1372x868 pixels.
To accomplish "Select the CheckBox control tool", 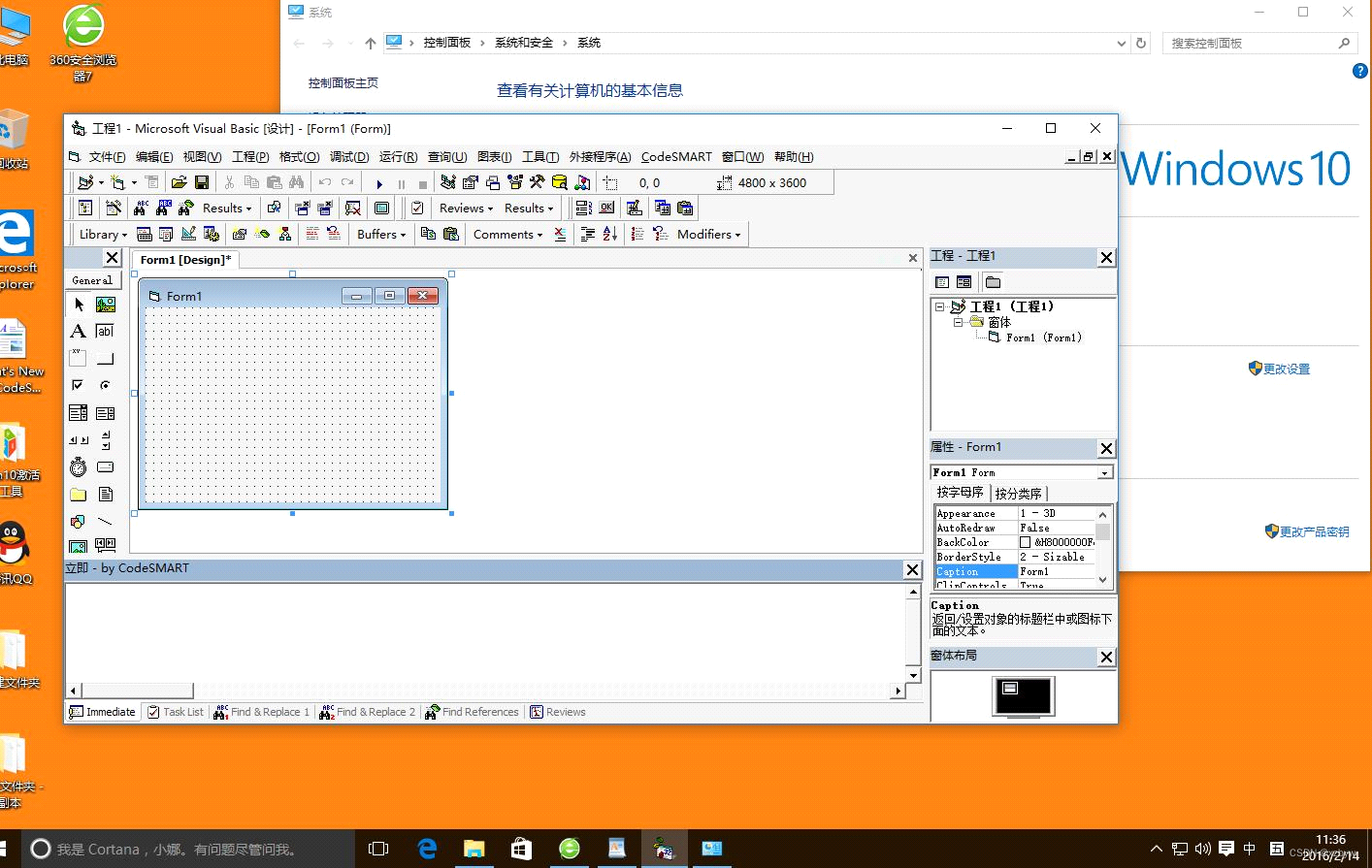I will [78, 384].
